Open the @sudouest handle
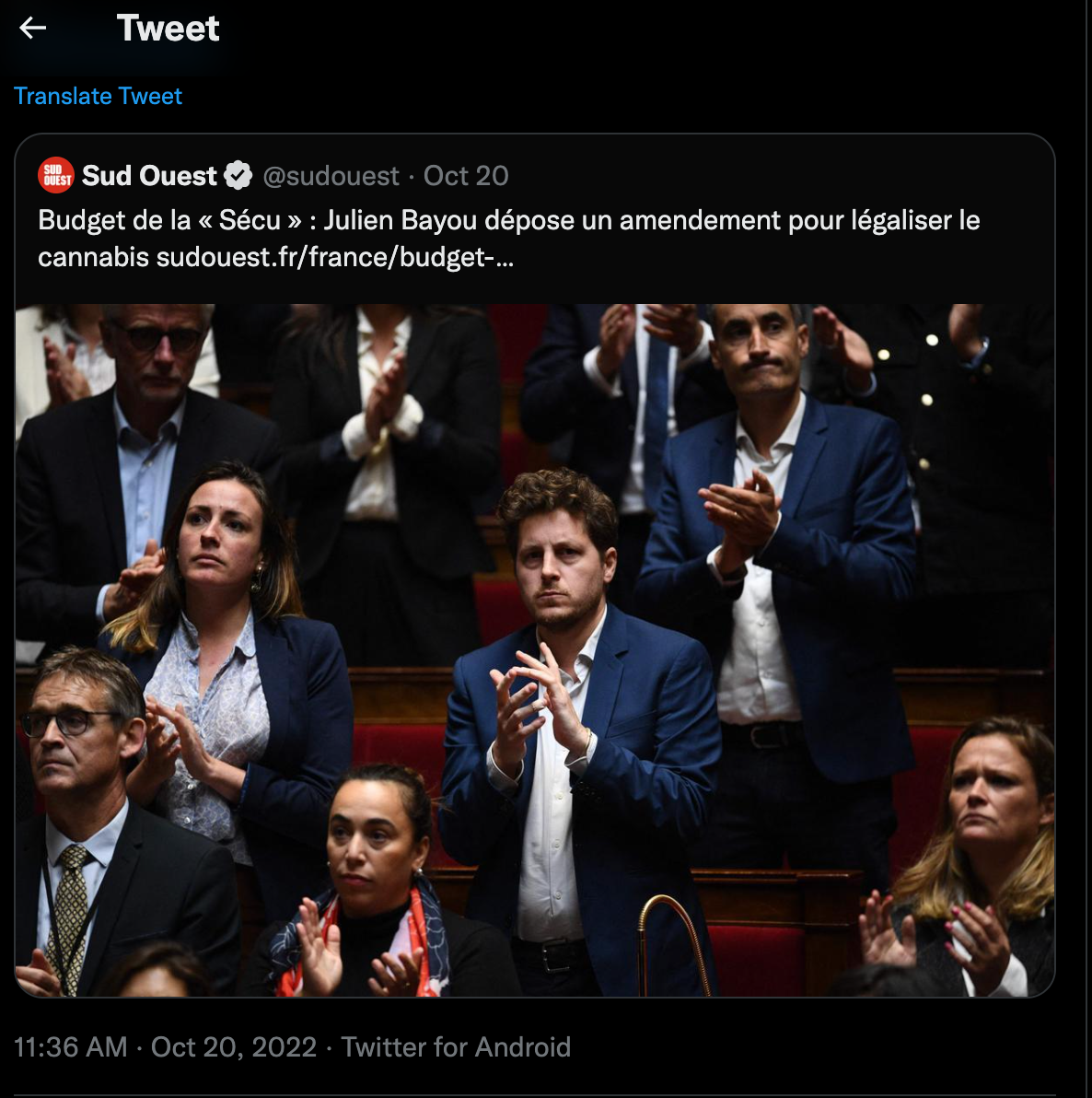 [x=331, y=175]
